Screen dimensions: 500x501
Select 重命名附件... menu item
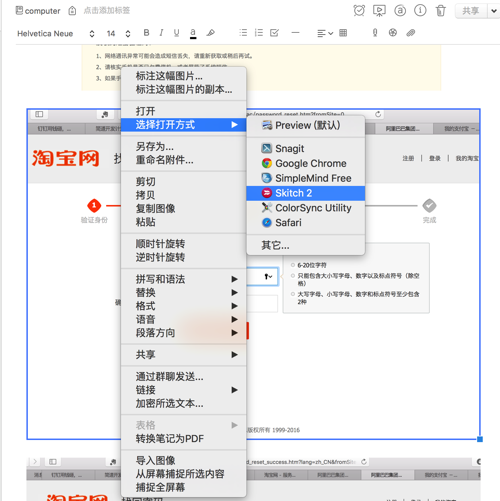tap(184, 160)
